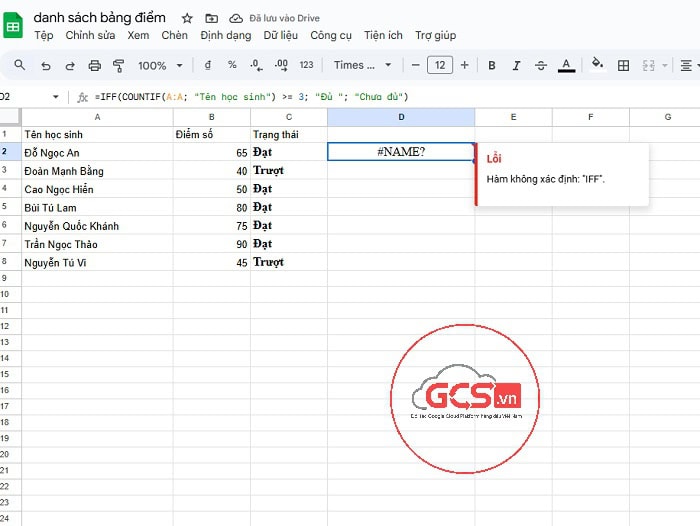This screenshot has height=526, width=700.
Task: Select cell D2 showing #NAME? error
Action: tap(400, 152)
